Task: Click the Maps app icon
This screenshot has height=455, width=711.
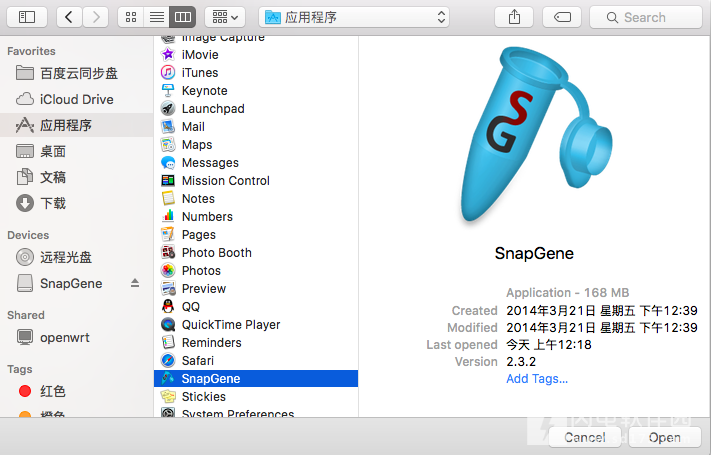Action: coord(168,144)
